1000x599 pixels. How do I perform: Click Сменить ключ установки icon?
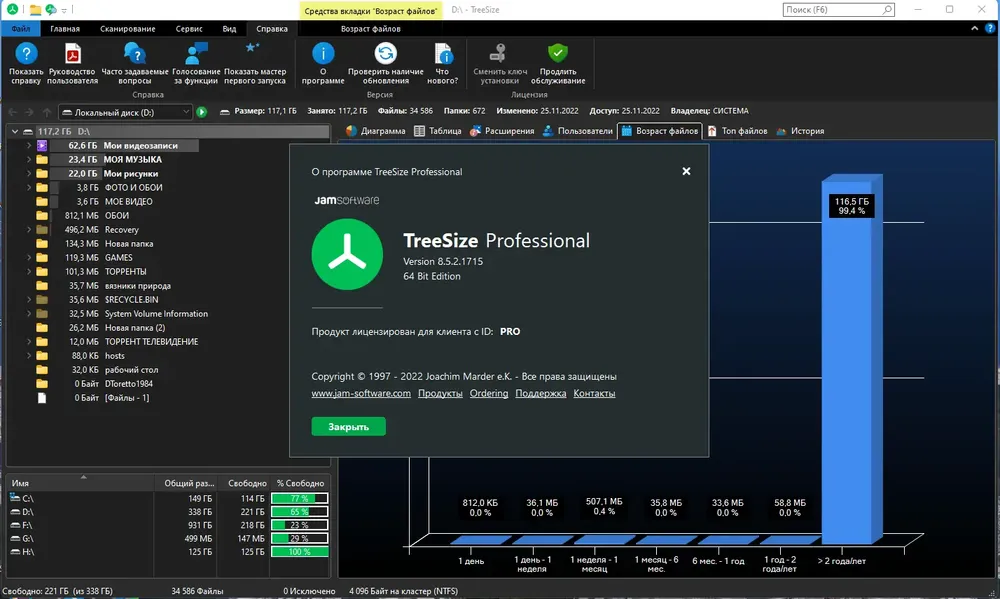[499, 54]
